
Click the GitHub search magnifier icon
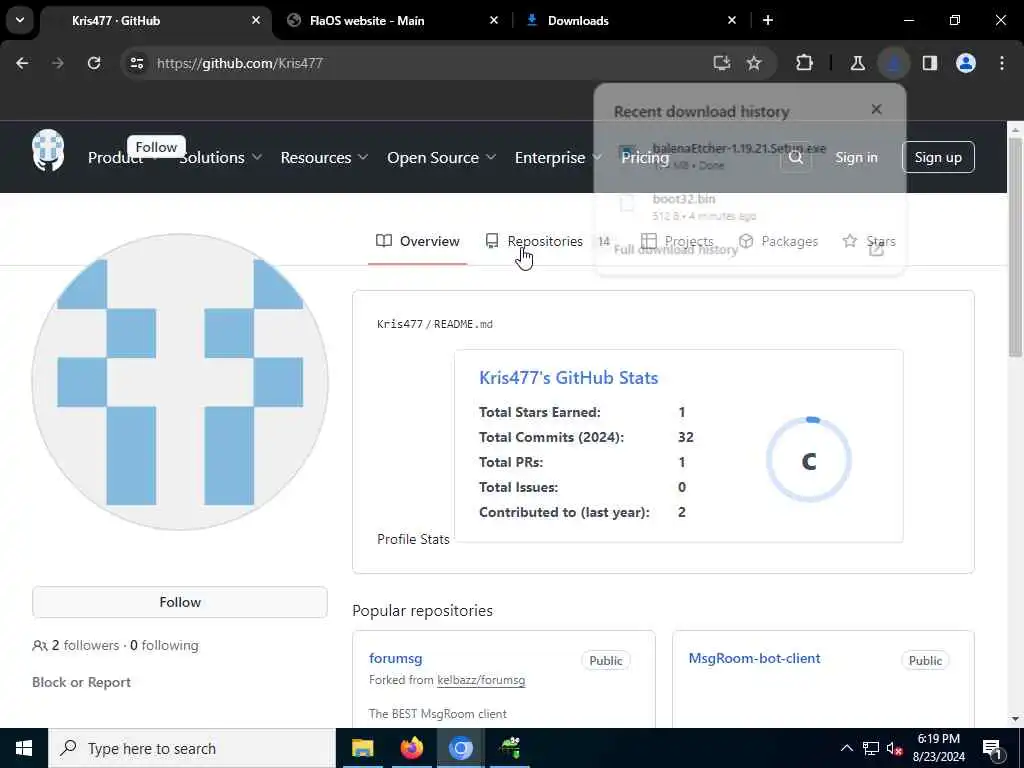point(795,157)
